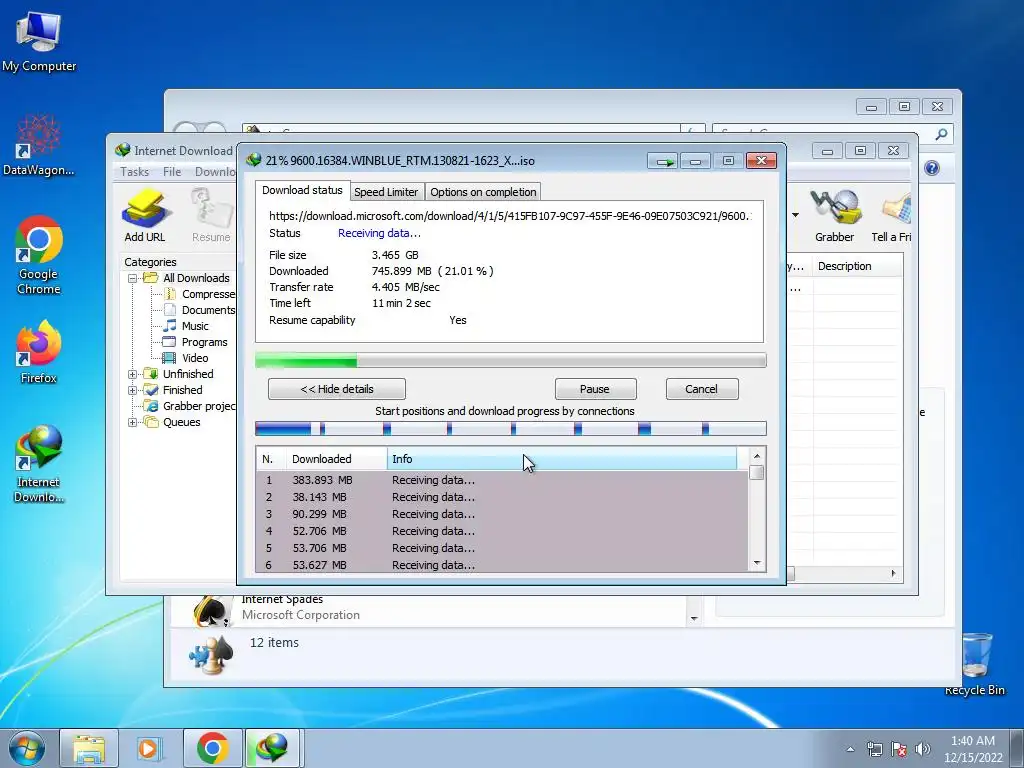This screenshot has width=1024, height=768.
Task: Expand the Finished category
Action: coord(133,391)
